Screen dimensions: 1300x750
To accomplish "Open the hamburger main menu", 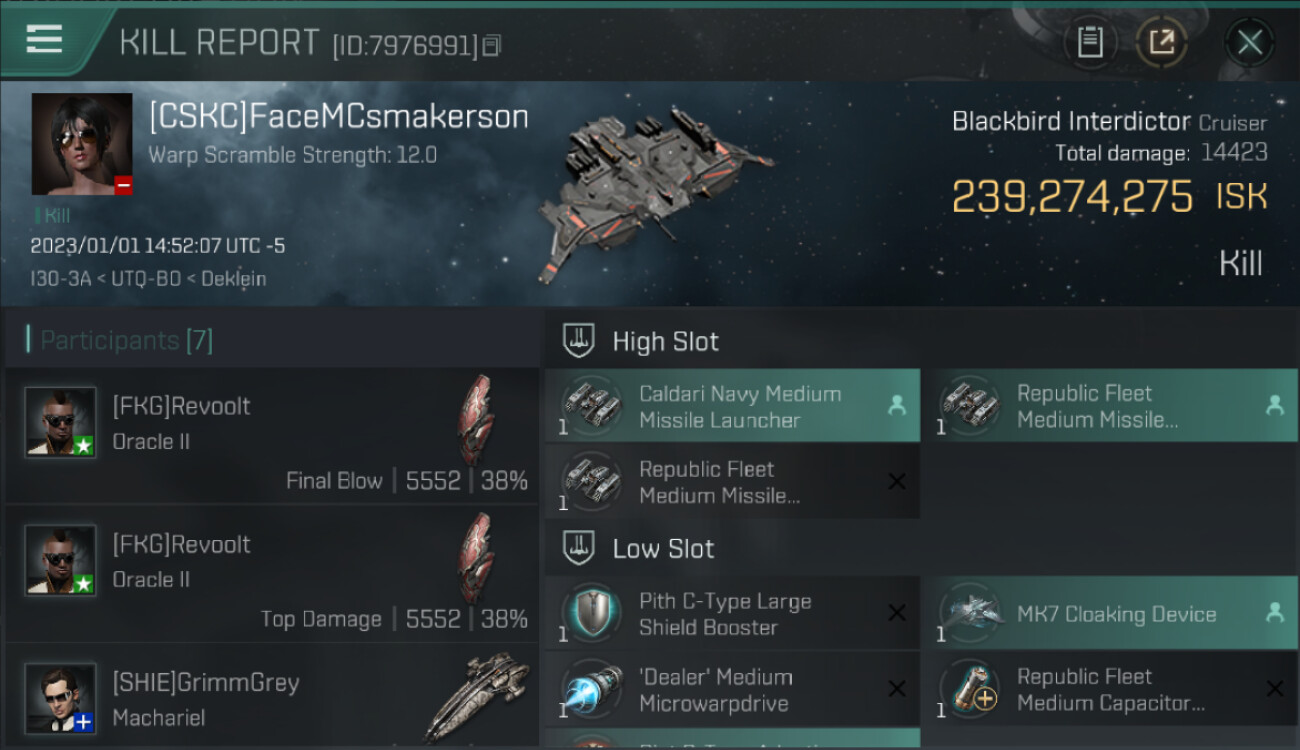I will (x=44, y=40).
